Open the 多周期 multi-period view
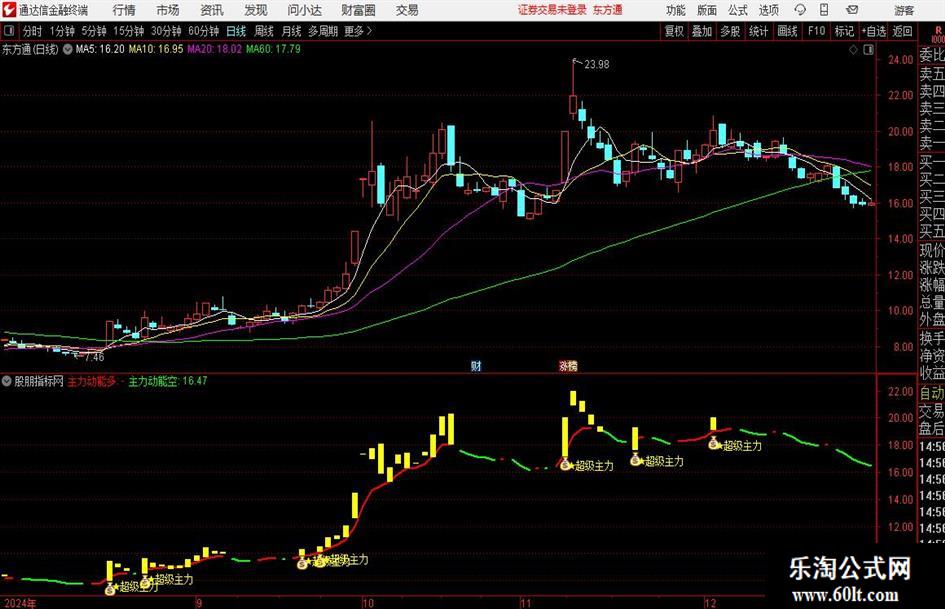945x609 pixels. 323,31
